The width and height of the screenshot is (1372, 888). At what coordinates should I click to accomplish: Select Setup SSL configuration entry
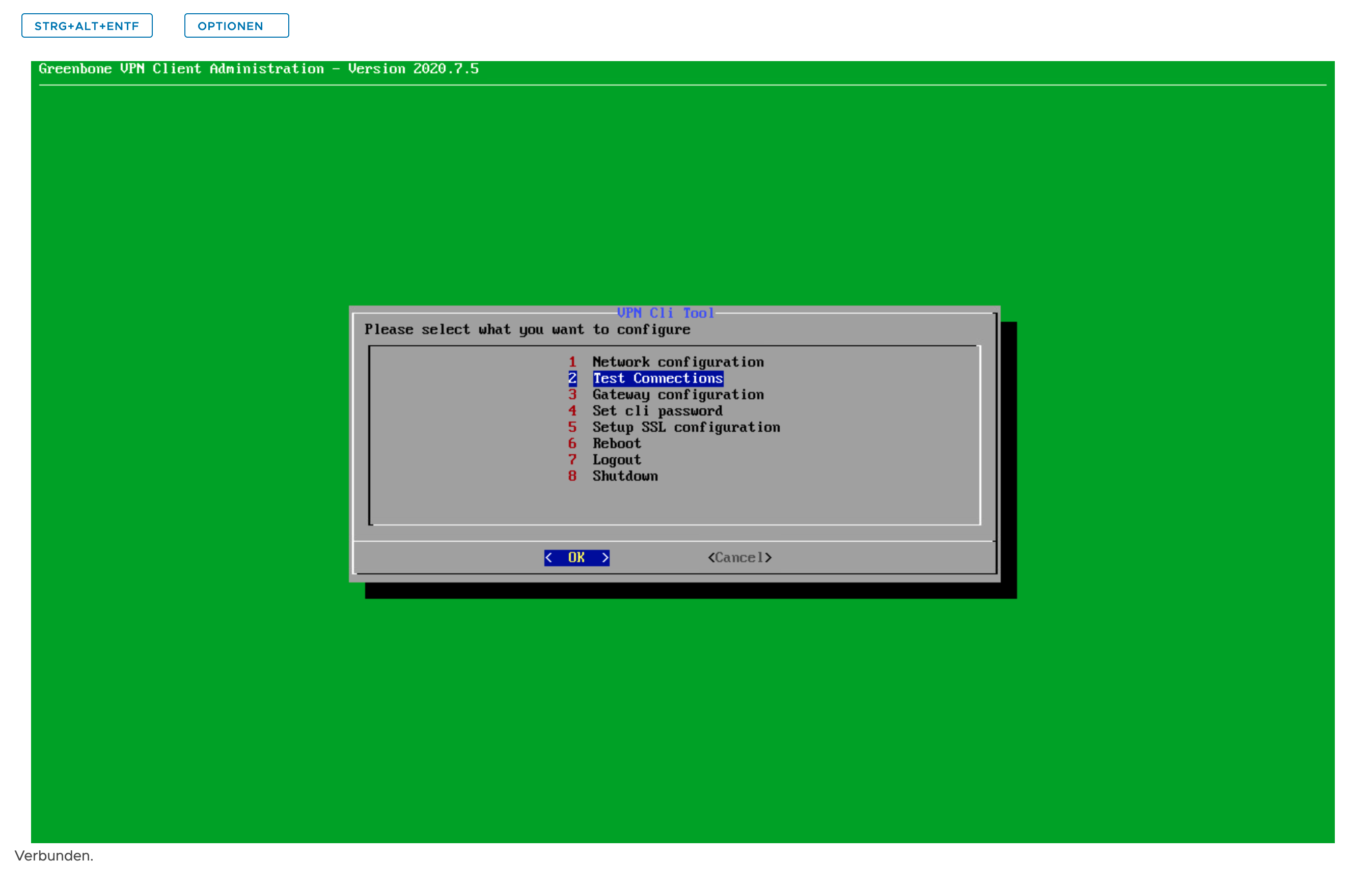pyautogui.click(x=675, y=427)
